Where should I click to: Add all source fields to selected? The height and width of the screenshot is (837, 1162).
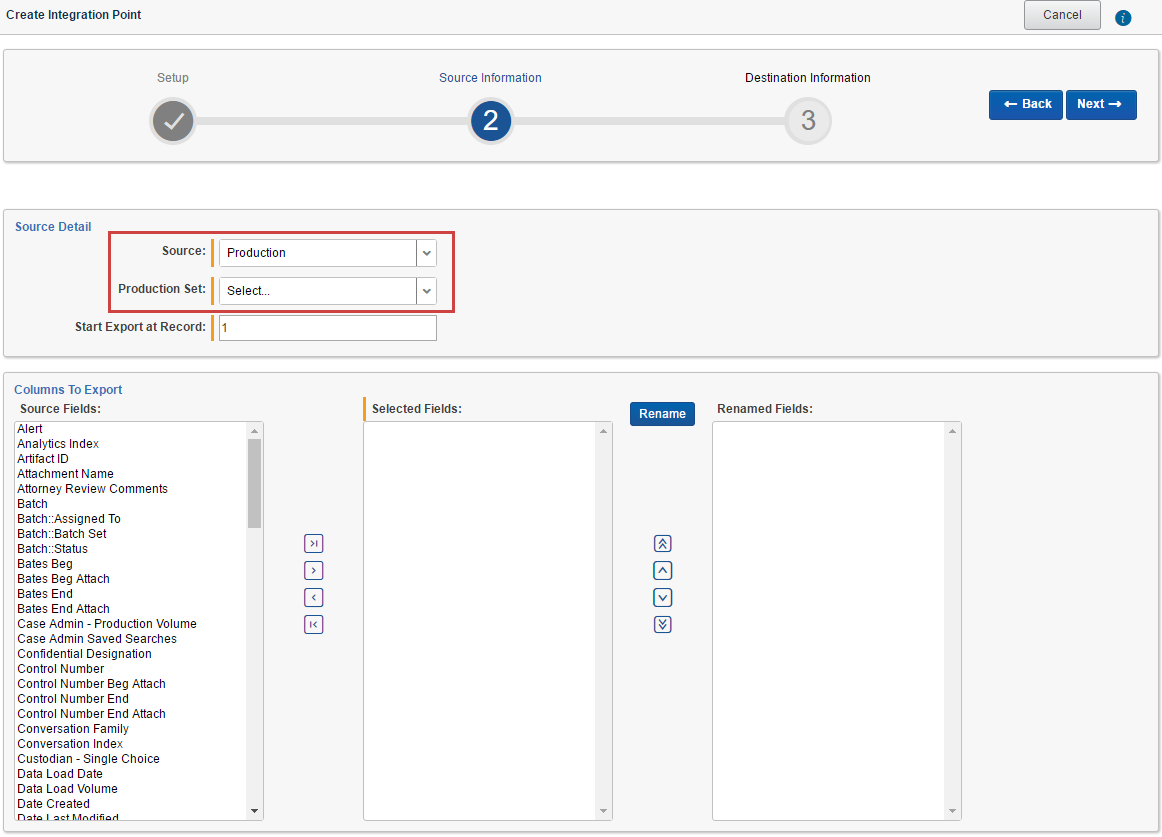[313, 543]
